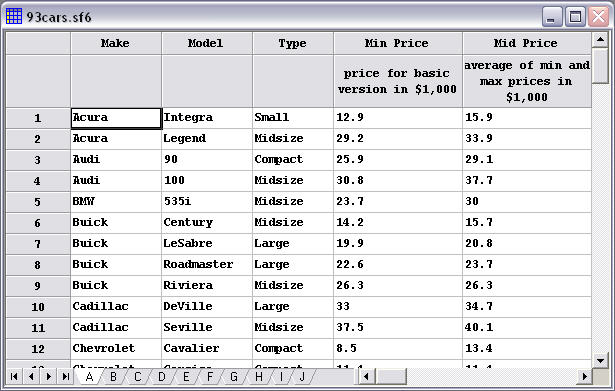Image resolution: width=615 pixels, height=391 pixels.
Task: Switch to sheet tab D
Action: (x=162, y=377)
